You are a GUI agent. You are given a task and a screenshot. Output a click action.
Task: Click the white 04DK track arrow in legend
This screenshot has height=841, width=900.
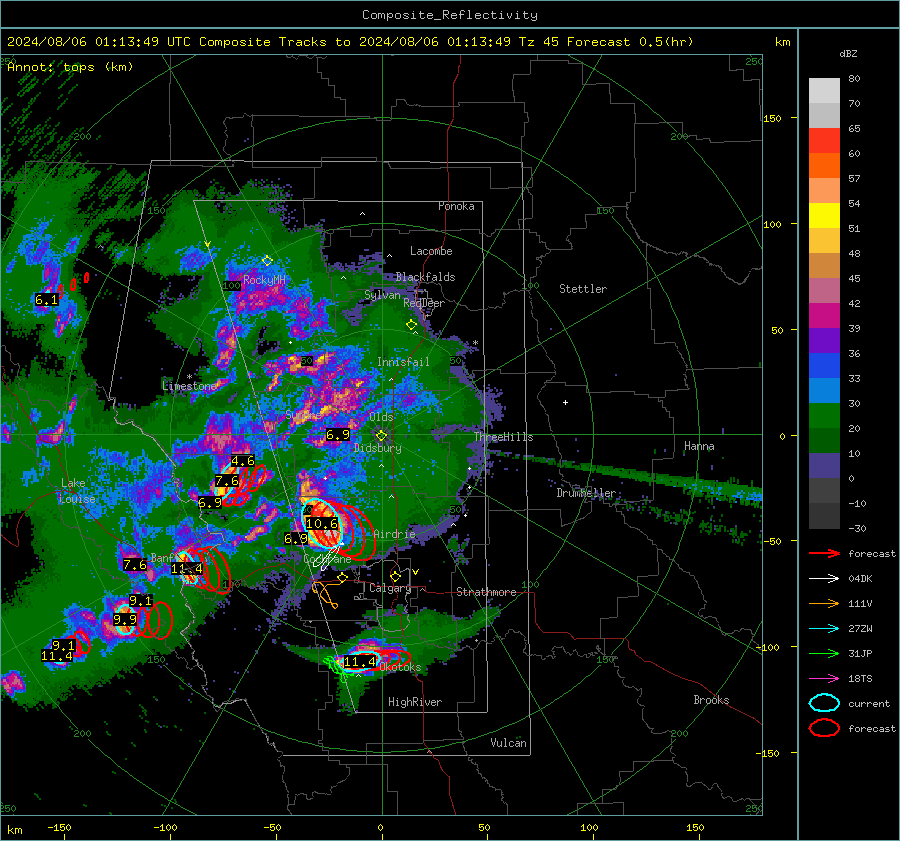tap(824, 579)
